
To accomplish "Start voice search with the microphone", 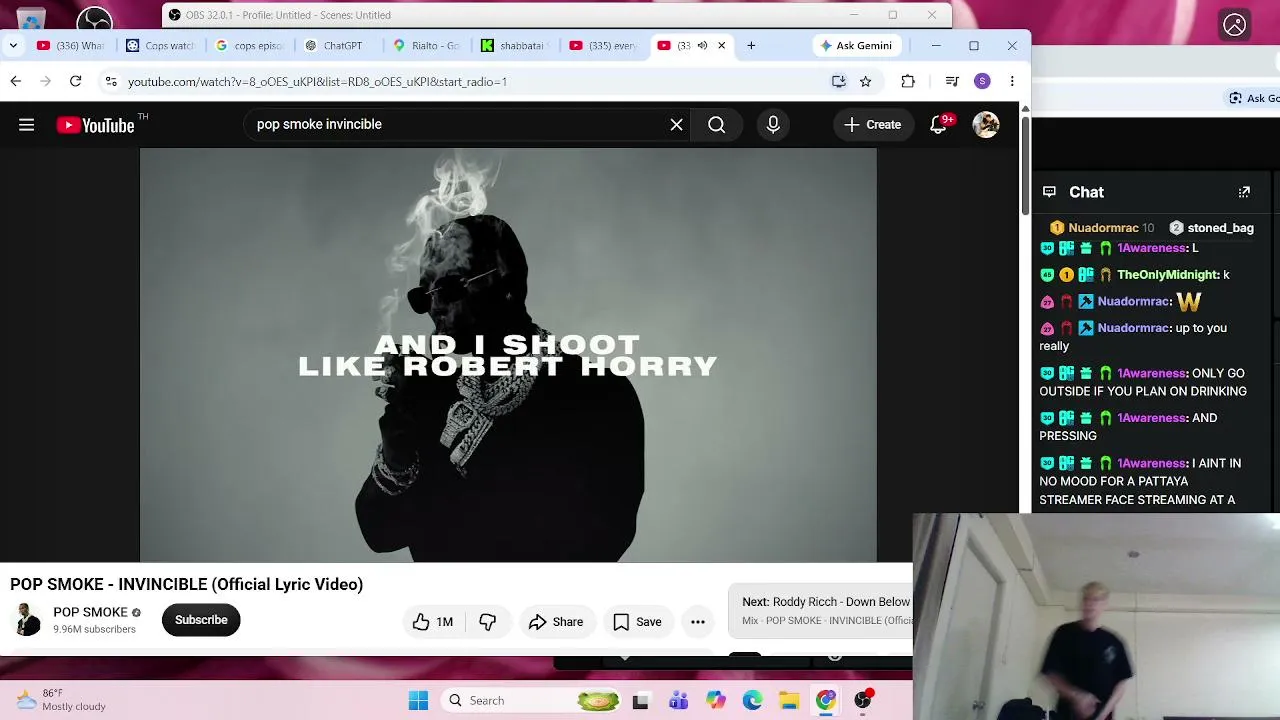I will click(x=773, y=125).
